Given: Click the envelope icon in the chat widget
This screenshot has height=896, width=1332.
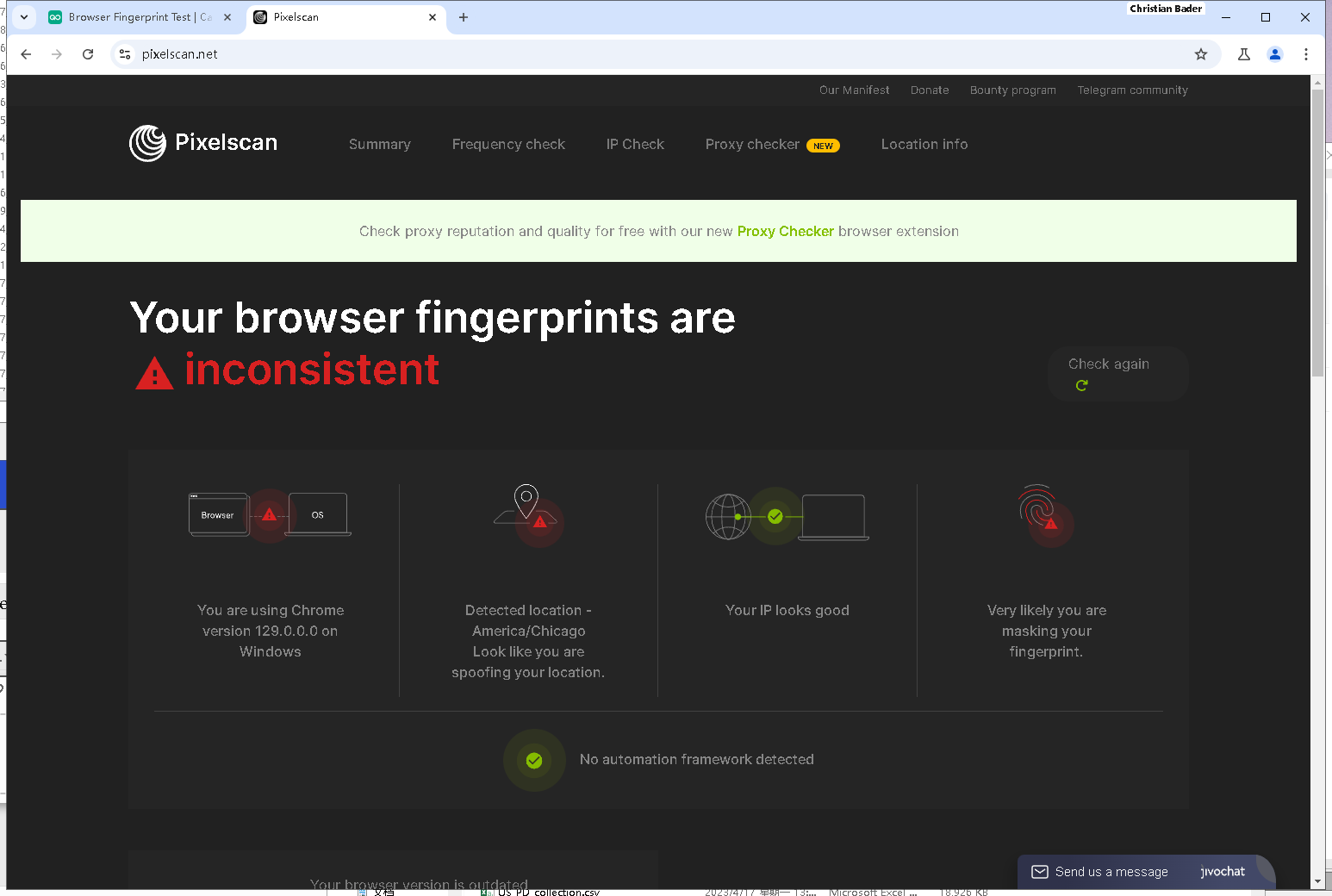Looking at the screenshot, I should tap(1040, 872).
